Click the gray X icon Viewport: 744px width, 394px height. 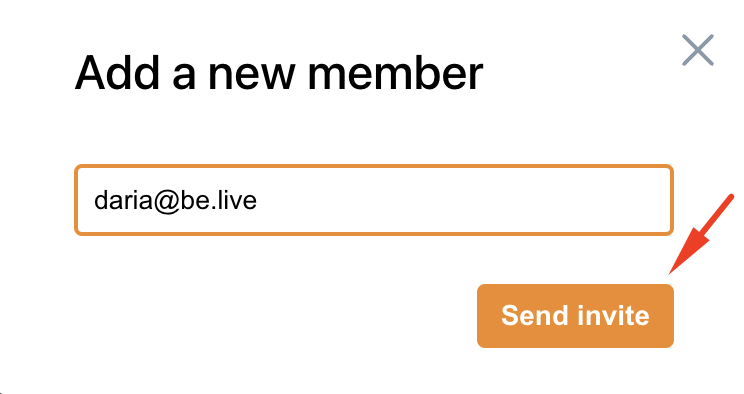point(698,50)
